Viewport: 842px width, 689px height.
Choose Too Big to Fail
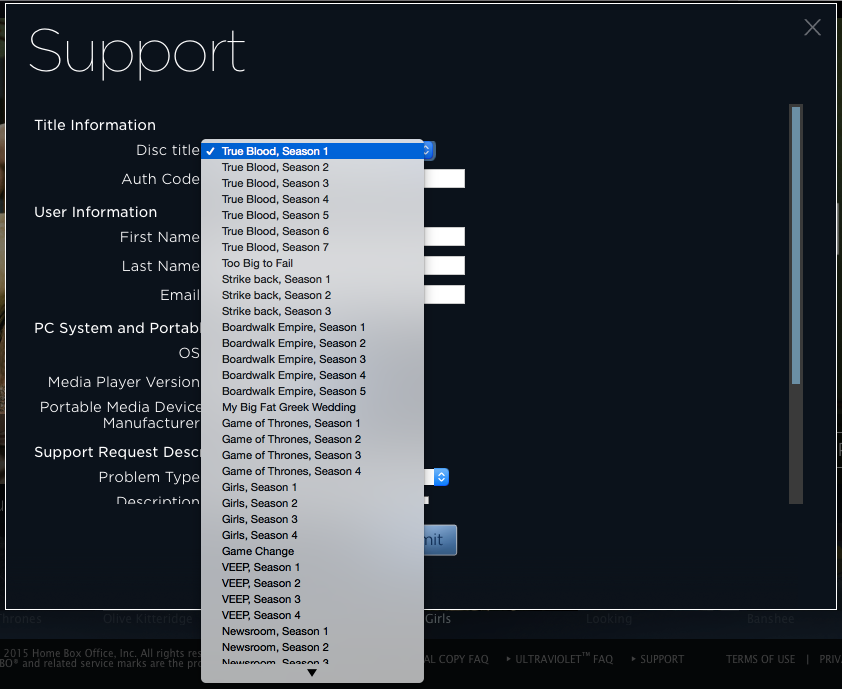tap(313, 263)
